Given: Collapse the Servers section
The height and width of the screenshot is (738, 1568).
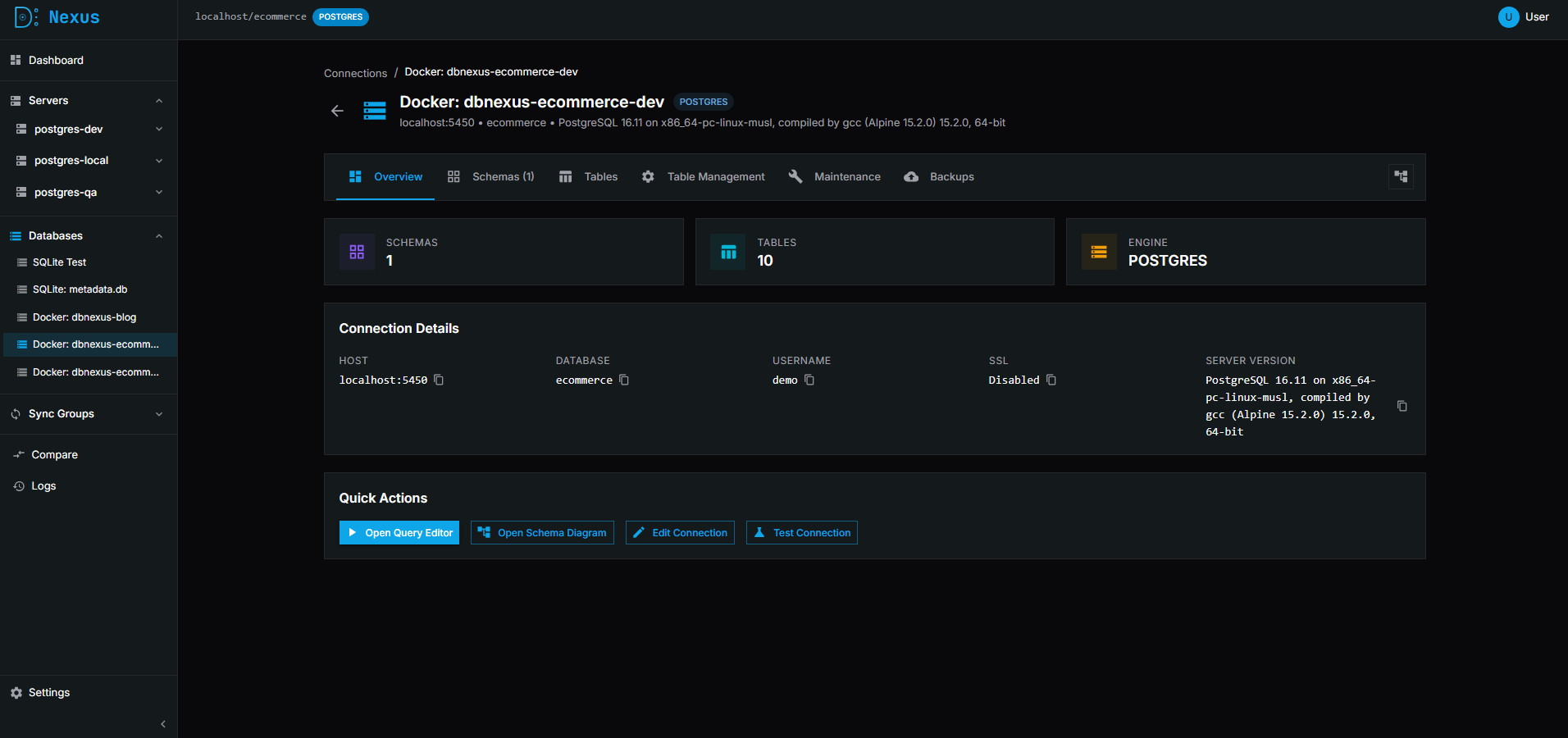Looking at the screenshot, I should click(159, 101).
